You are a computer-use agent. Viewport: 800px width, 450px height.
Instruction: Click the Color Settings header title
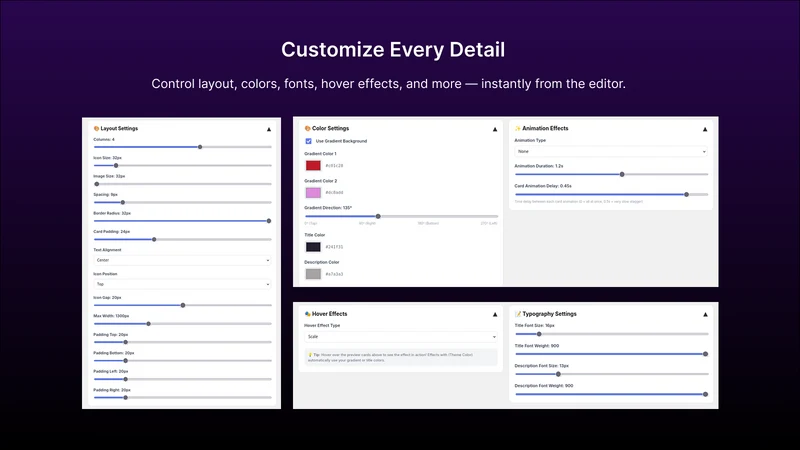coord(330,129)
